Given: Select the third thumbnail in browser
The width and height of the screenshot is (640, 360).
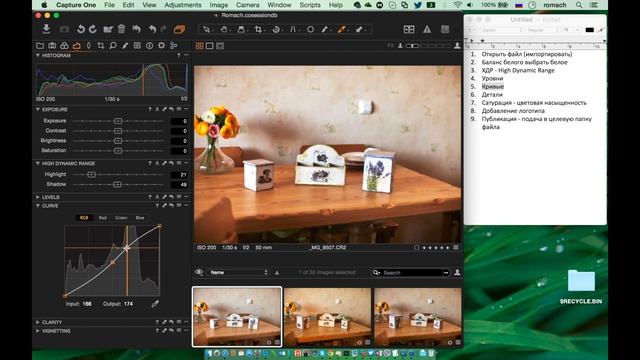Looking at the screenshot, I should pos(418,317).
